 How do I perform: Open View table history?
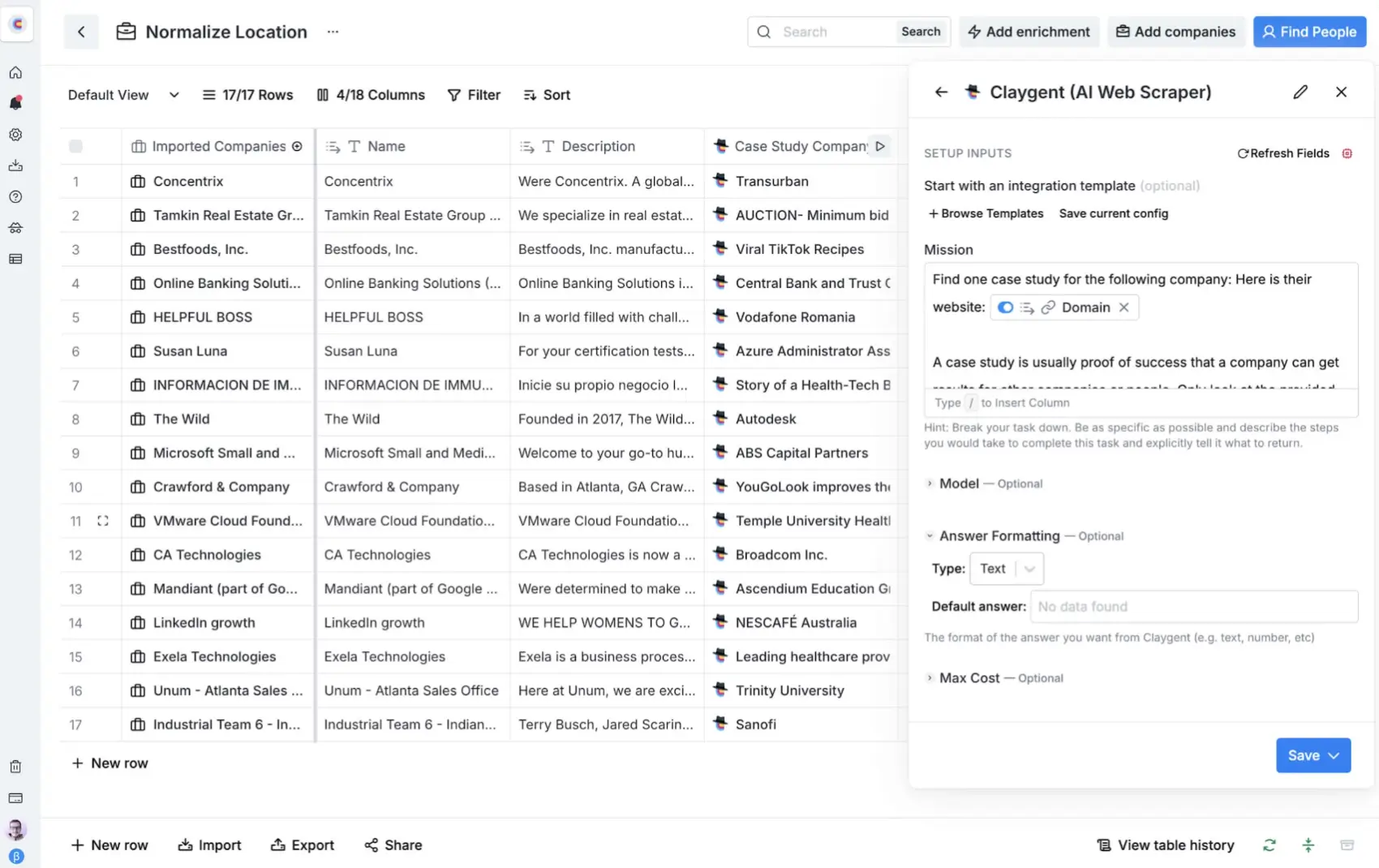[x=1166, y=845]
